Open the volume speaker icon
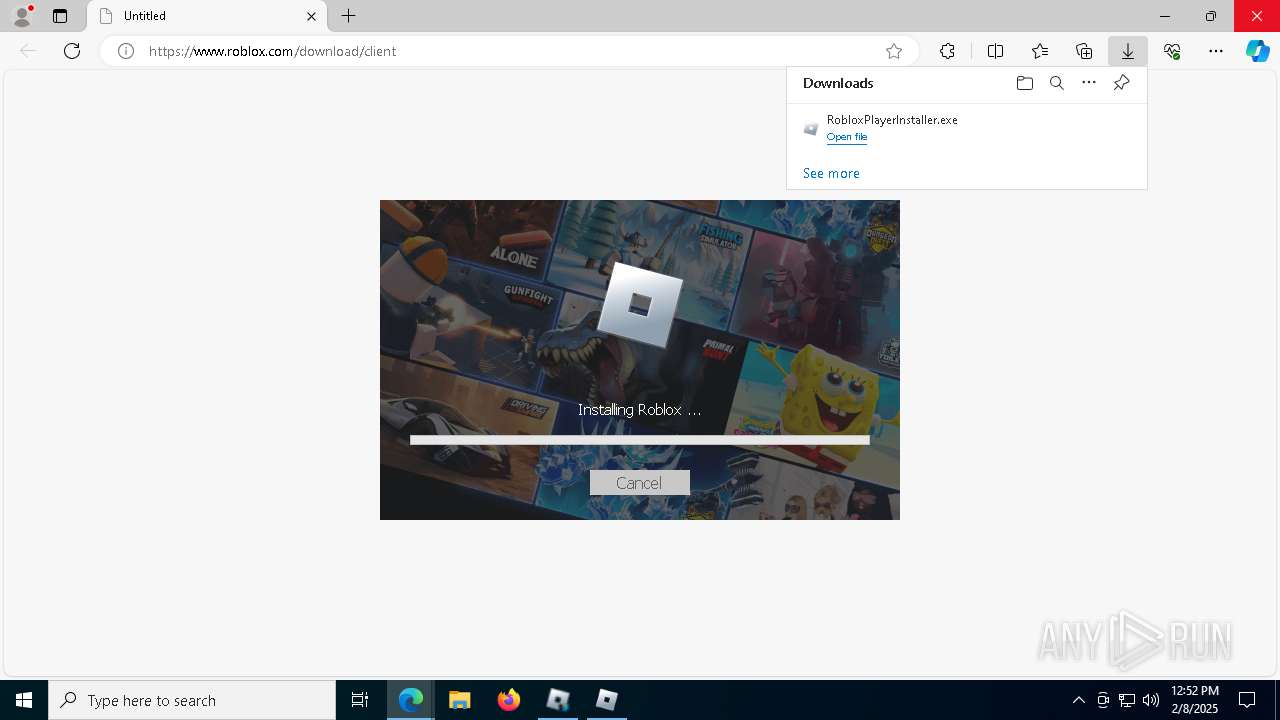This screenshot has width=1280, height=720. 1150,700
